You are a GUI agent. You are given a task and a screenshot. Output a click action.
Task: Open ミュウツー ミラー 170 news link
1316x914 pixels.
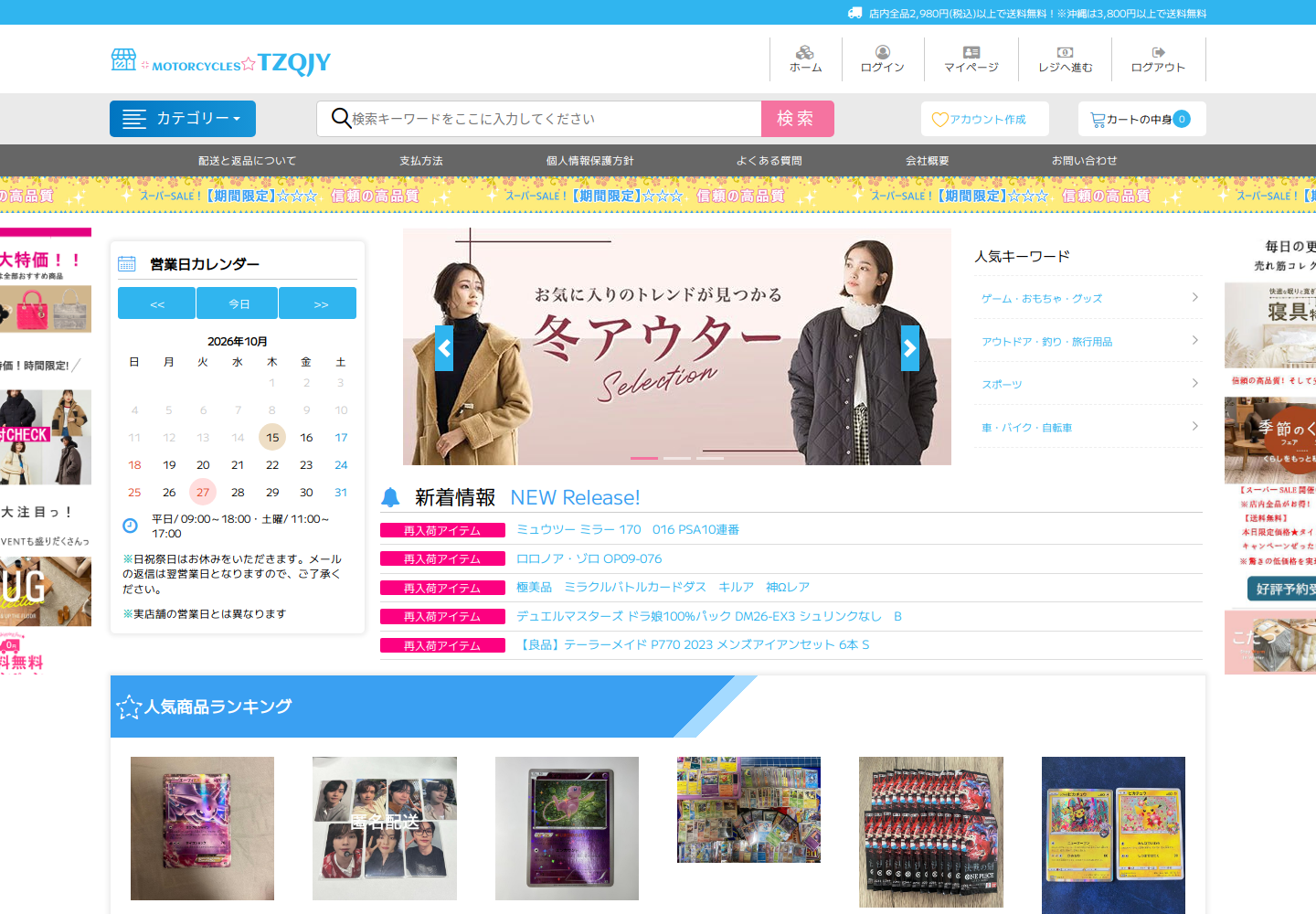(628, 529)
